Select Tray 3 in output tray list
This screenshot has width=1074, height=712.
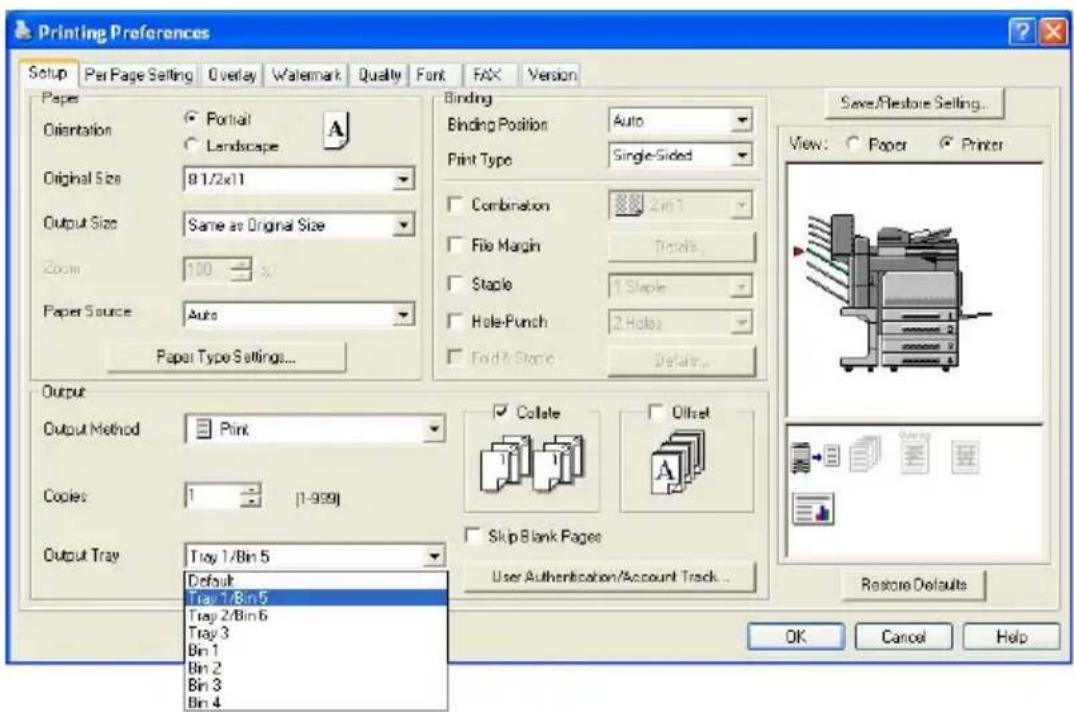click(316, 633)
